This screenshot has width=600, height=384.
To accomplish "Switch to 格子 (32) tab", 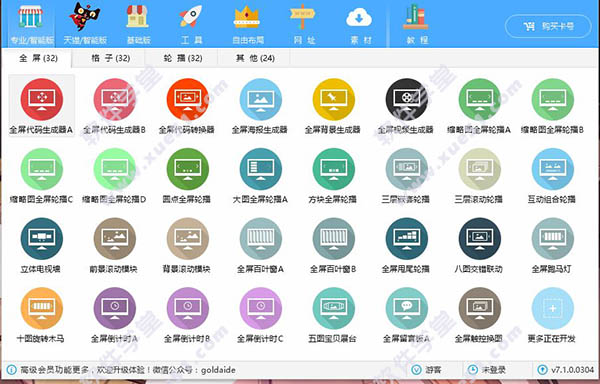I will [109, 58].
